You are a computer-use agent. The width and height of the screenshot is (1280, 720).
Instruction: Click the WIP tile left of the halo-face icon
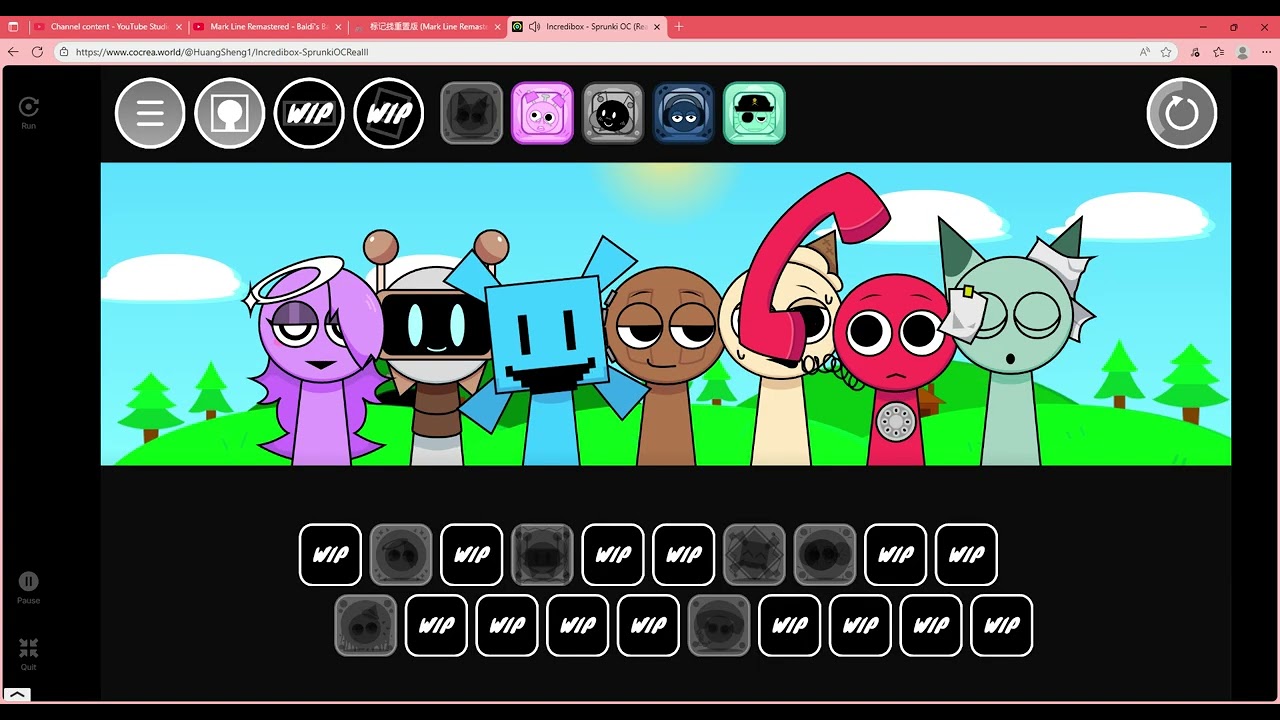(330, 554)
